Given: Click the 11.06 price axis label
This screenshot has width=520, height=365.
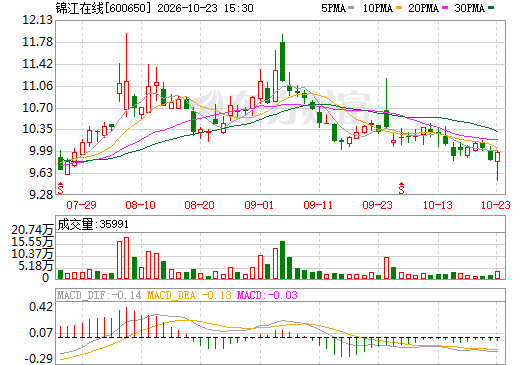Looking at the screenshot, I should tap(37, 86).
